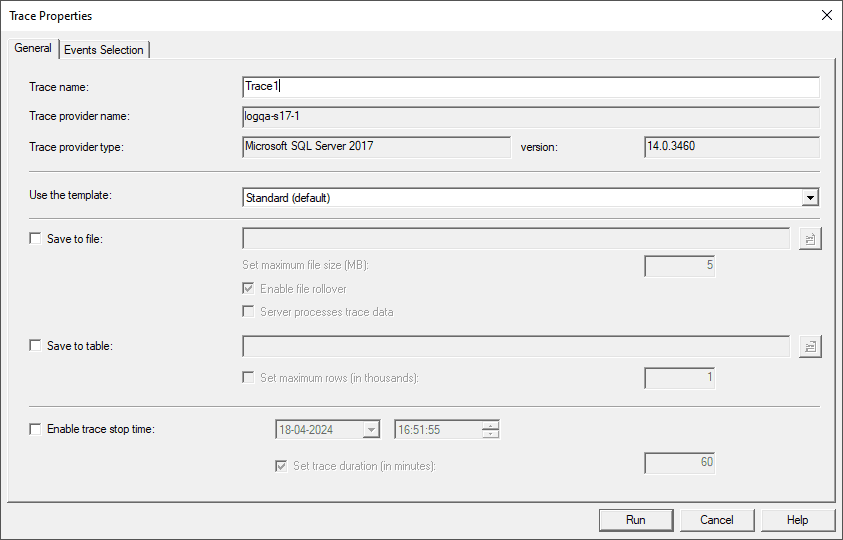Click into the Trace name field

click(x=530, y=87)
